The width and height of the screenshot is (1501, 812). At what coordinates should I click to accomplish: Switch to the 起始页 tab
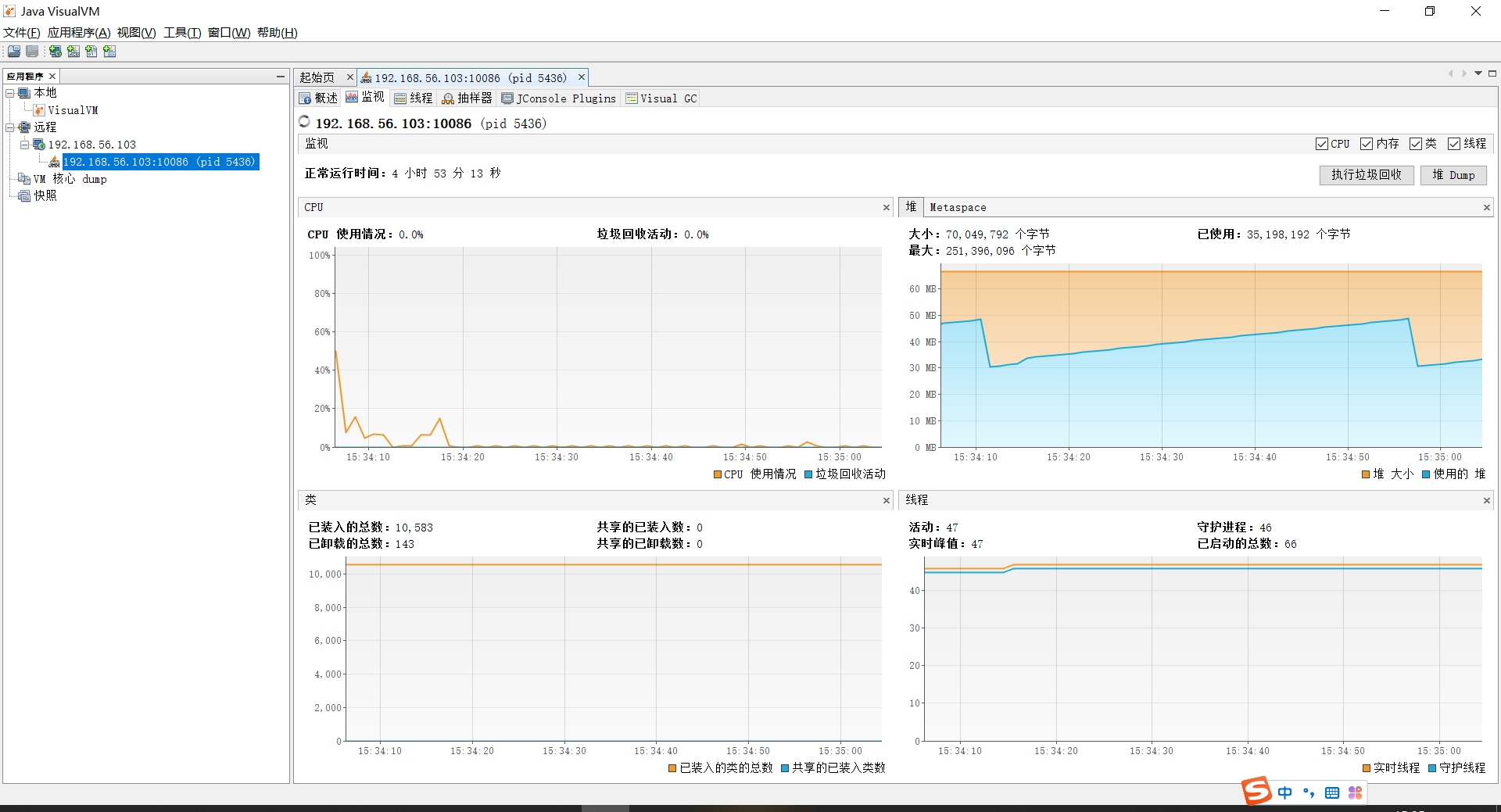click(317, 77)
